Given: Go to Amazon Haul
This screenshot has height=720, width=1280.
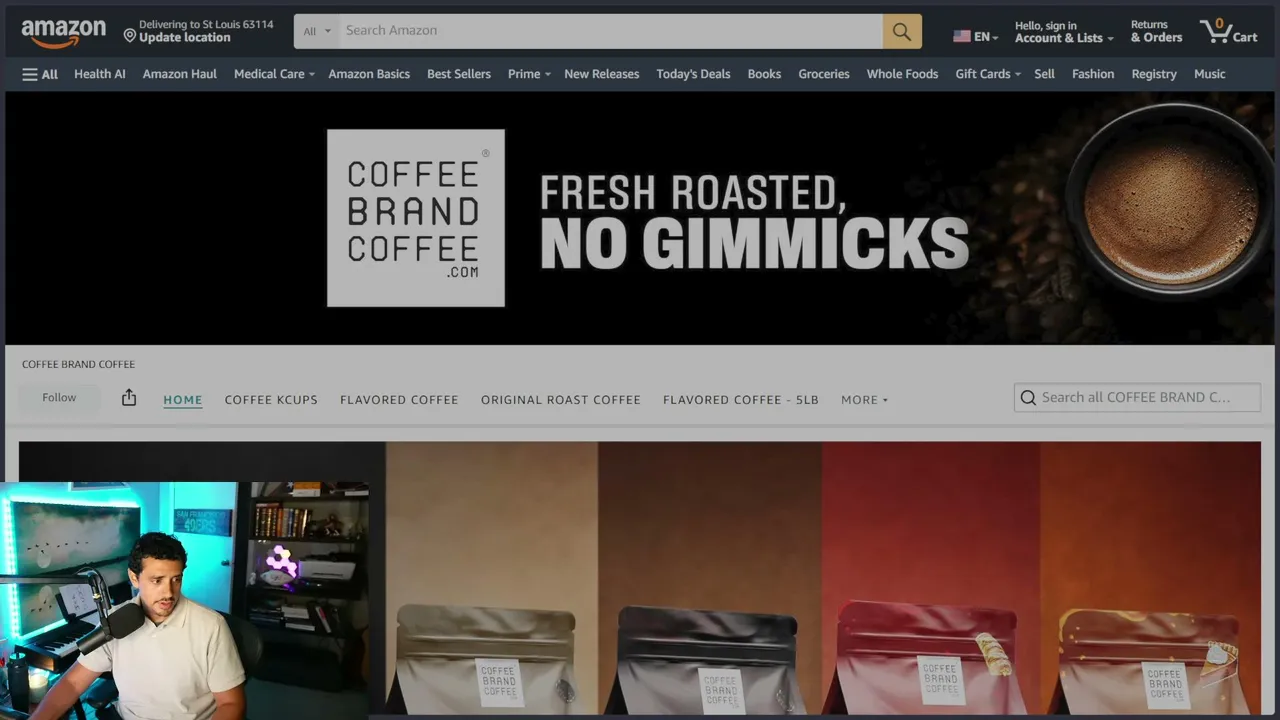Looking at the screenshot, I should click(180, 74).
